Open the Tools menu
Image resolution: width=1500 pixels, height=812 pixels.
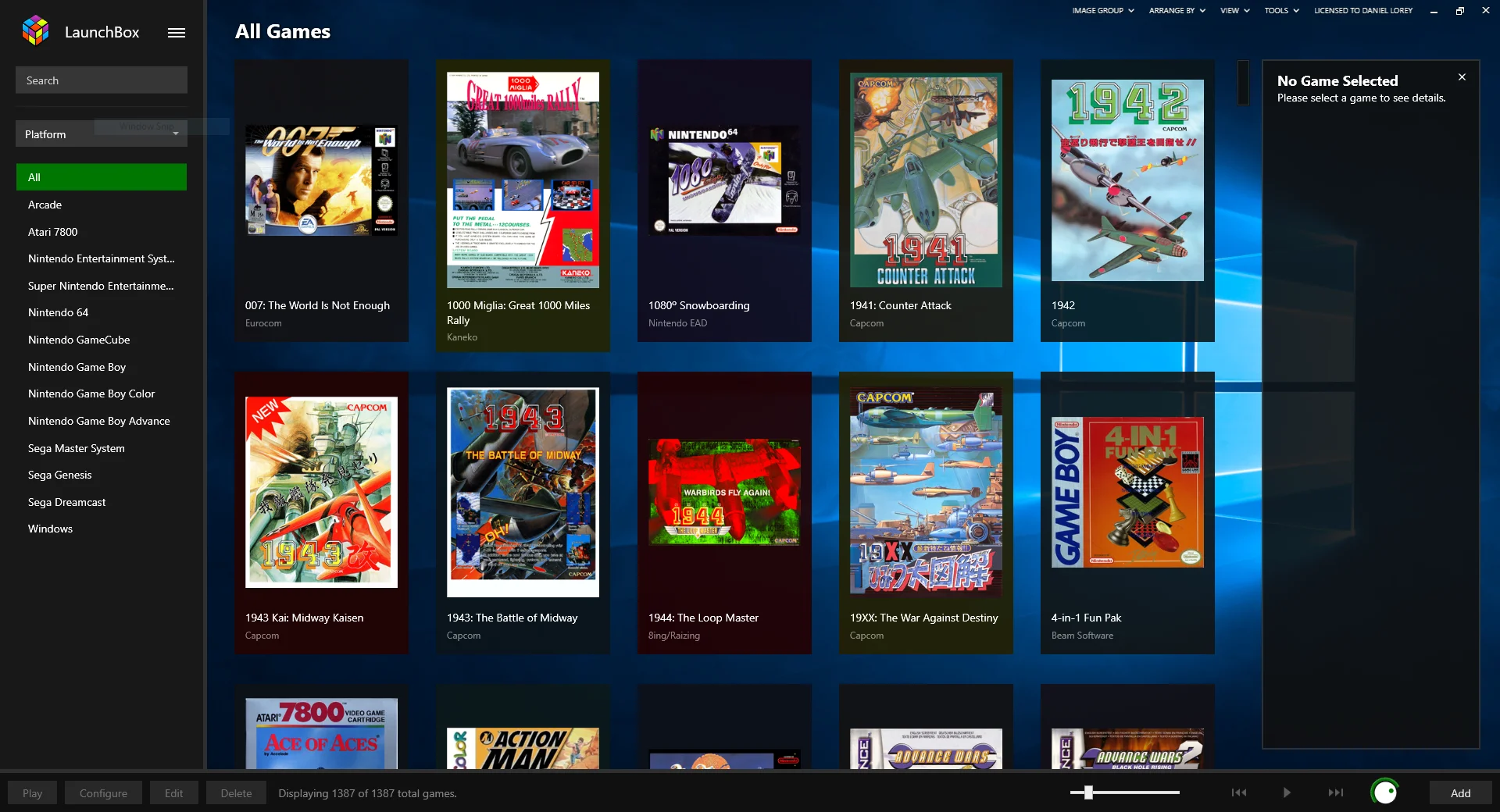(1281, 11)
